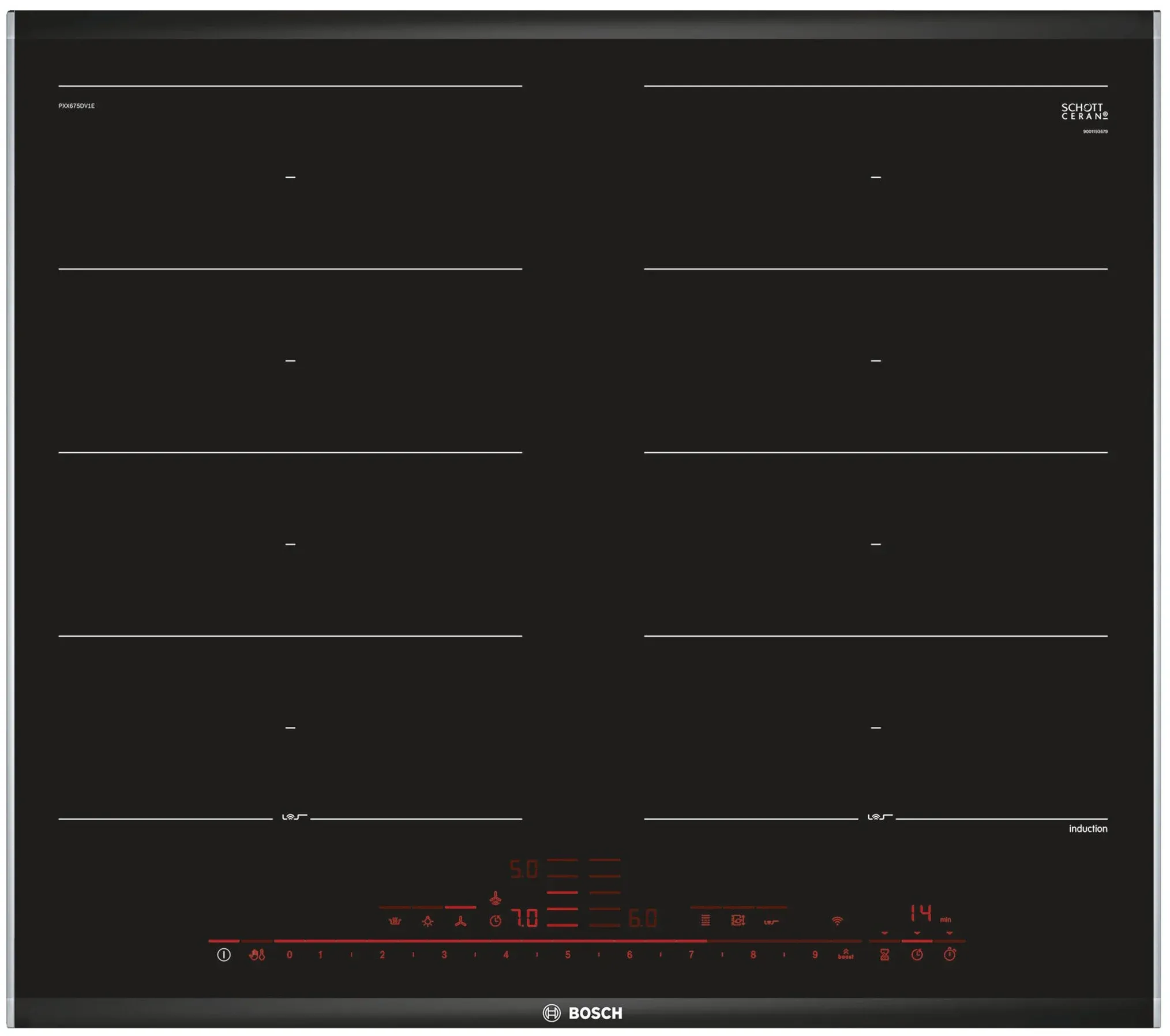Click the SCHOTT CERAN marking
Image resolution: width=1170 pixels, height=1036 pixels.
click(x=1085, y=111)
